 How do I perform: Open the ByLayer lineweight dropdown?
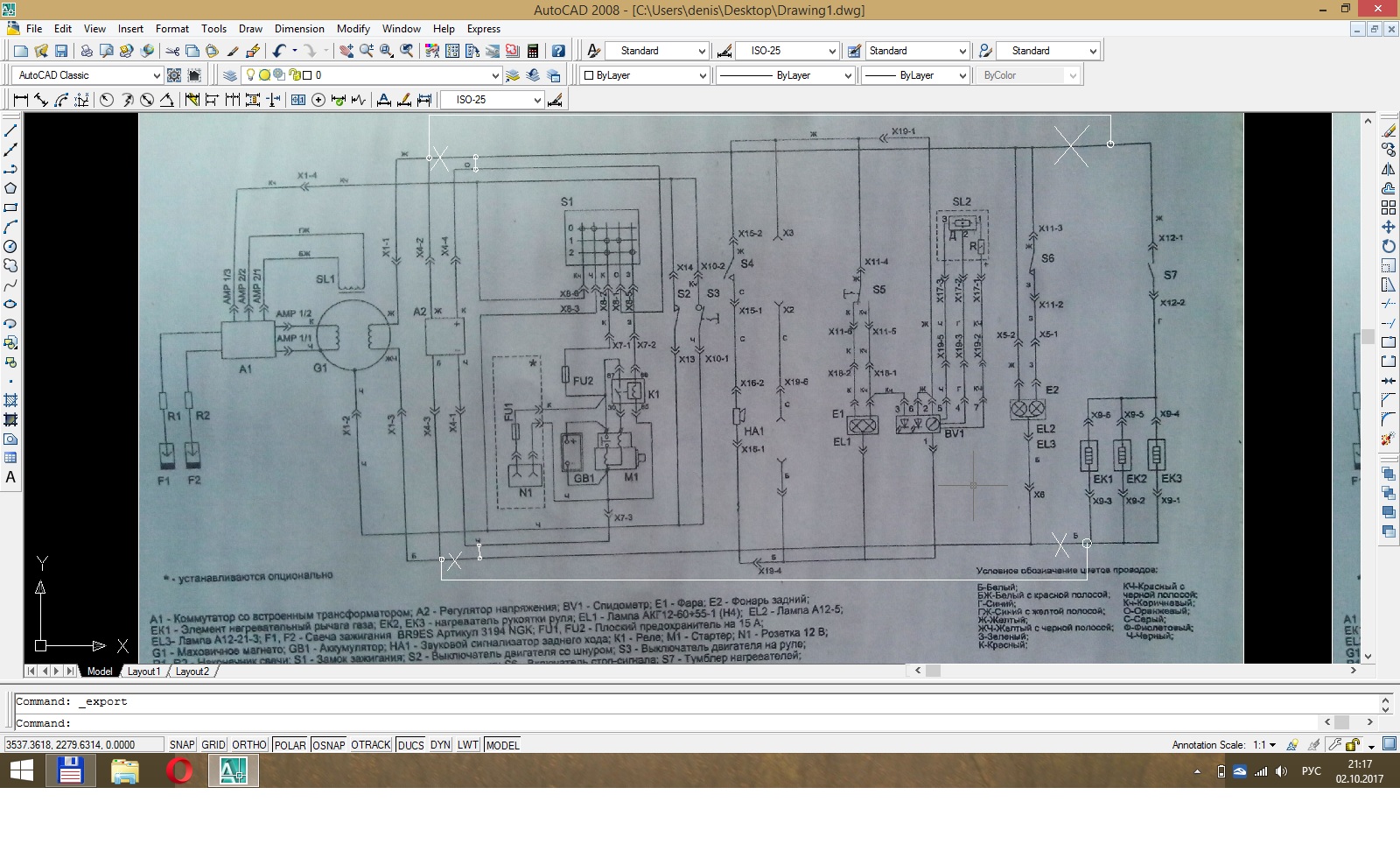962,75
